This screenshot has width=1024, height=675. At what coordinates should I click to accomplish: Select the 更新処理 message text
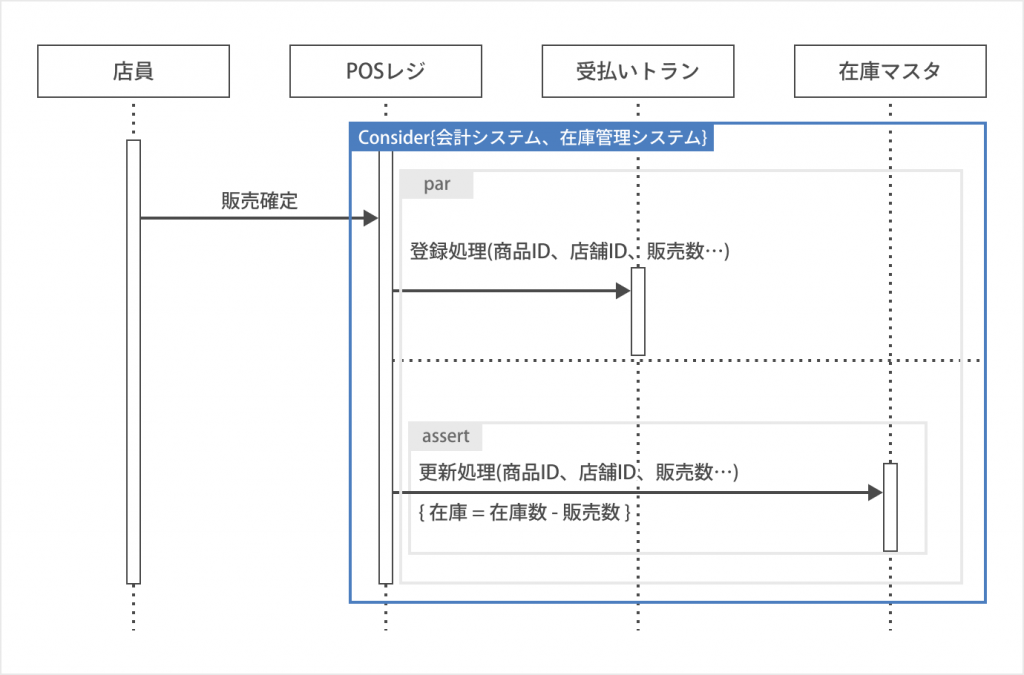578,472
